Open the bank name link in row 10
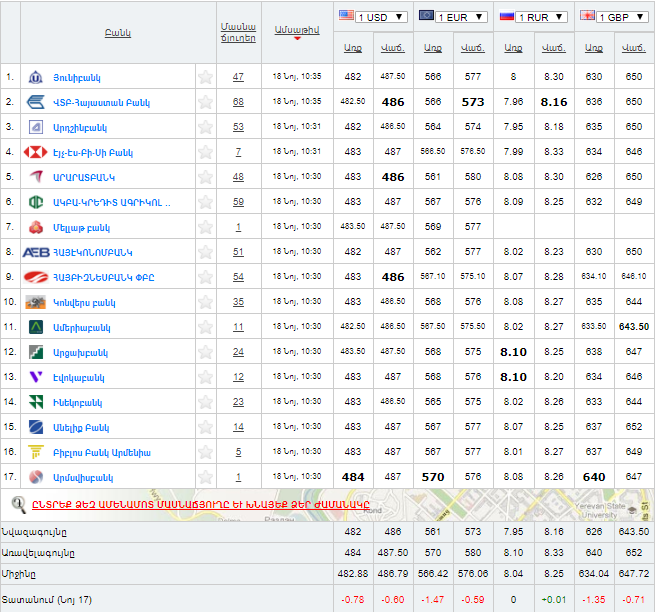This screenshot has height=612, width=655. pyautogui.click(x=84, y=303)
